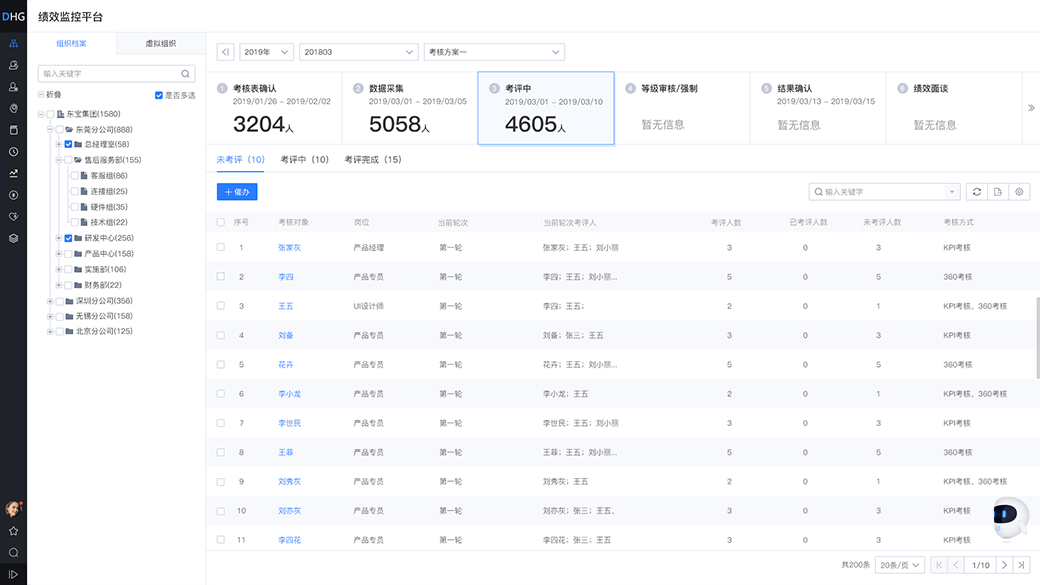Switch to the 虚拟组织 tab

(160, 44)
